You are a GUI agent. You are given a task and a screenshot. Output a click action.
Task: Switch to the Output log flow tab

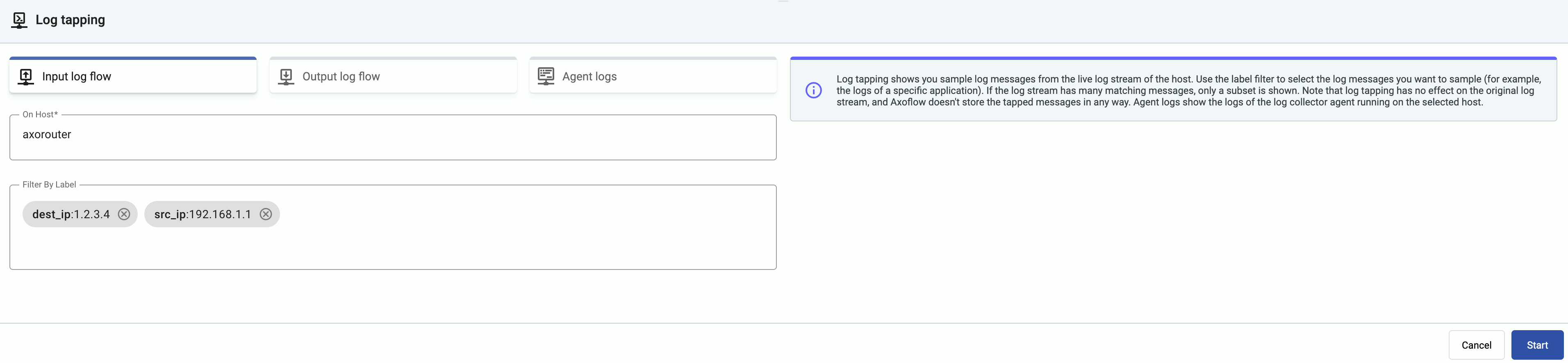393,75
